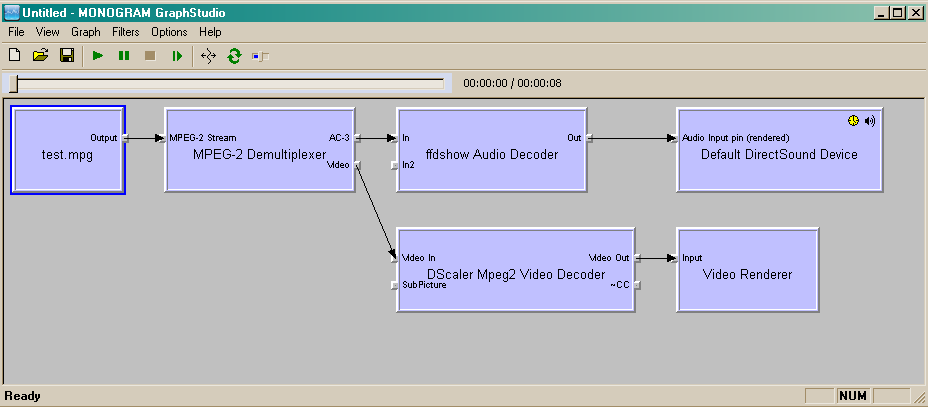Image resolution: width=928 pixels, height=407 pixels.
Task: Click the middle of the seek bar track
Action: coord(227,83)
